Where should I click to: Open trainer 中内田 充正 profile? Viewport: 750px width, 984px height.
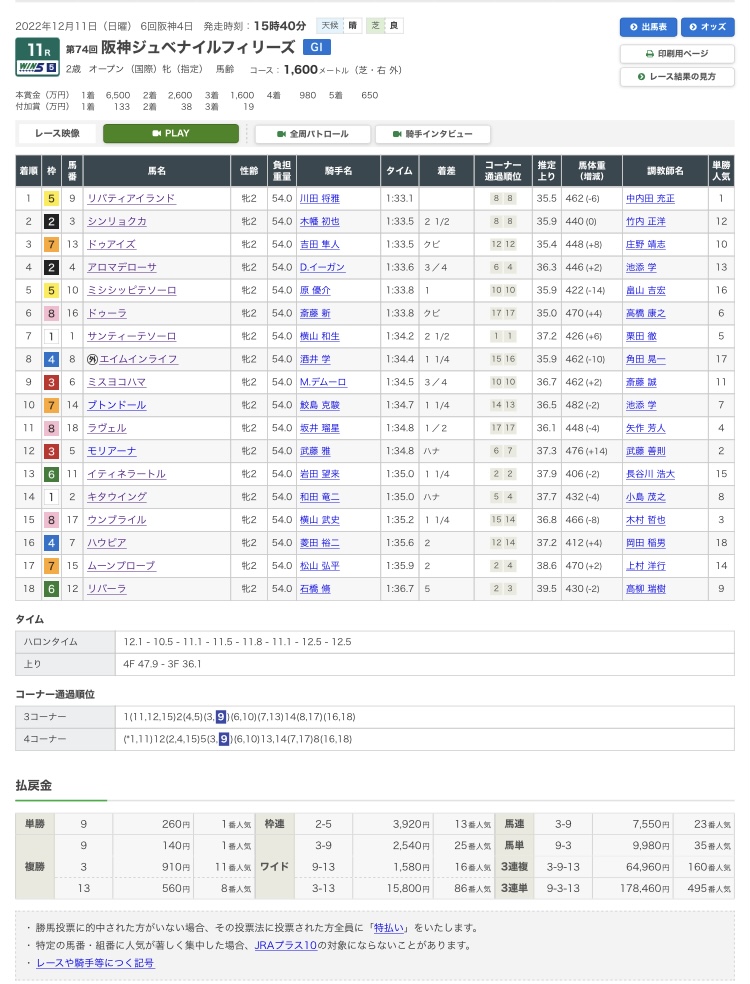coord(650,198)
